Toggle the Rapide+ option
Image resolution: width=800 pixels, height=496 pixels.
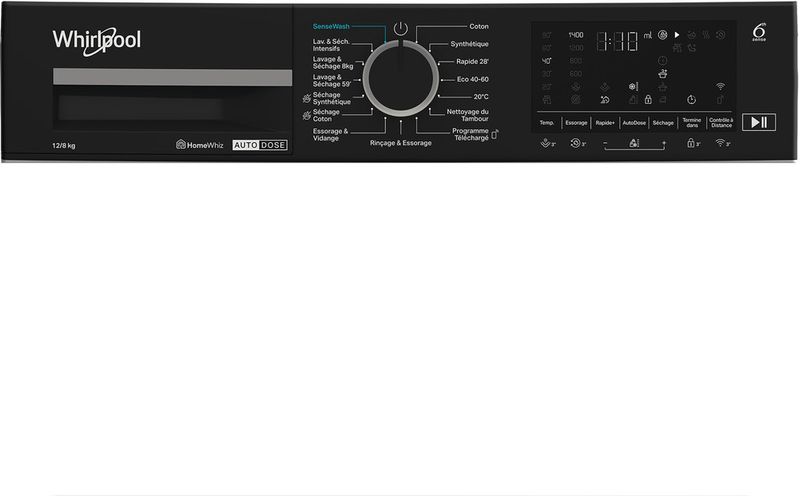(605, 122)
